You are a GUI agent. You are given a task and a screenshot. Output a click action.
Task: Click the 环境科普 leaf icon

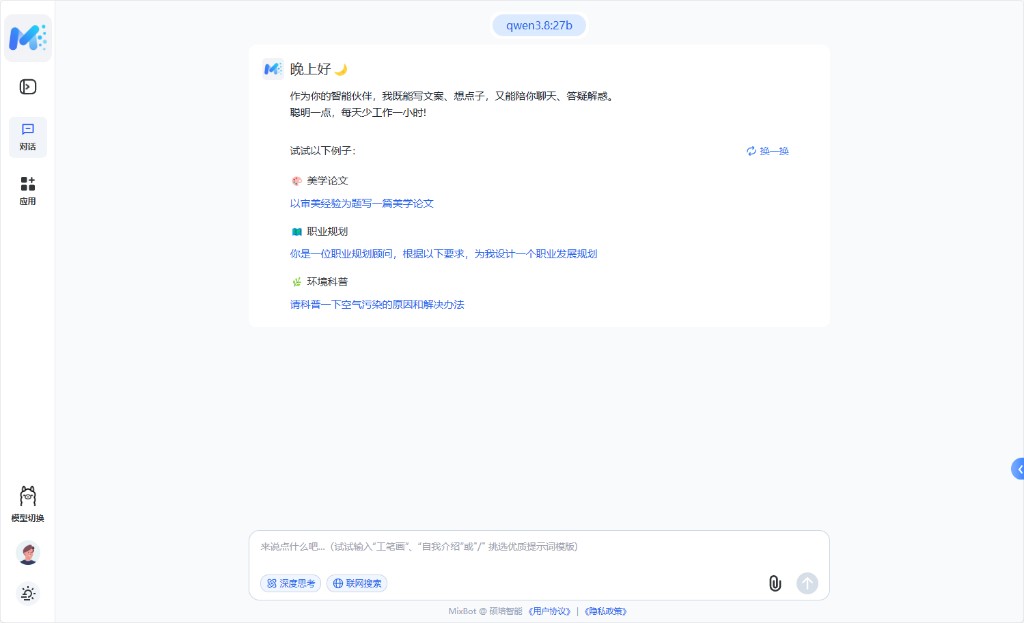tap(296, 282)
